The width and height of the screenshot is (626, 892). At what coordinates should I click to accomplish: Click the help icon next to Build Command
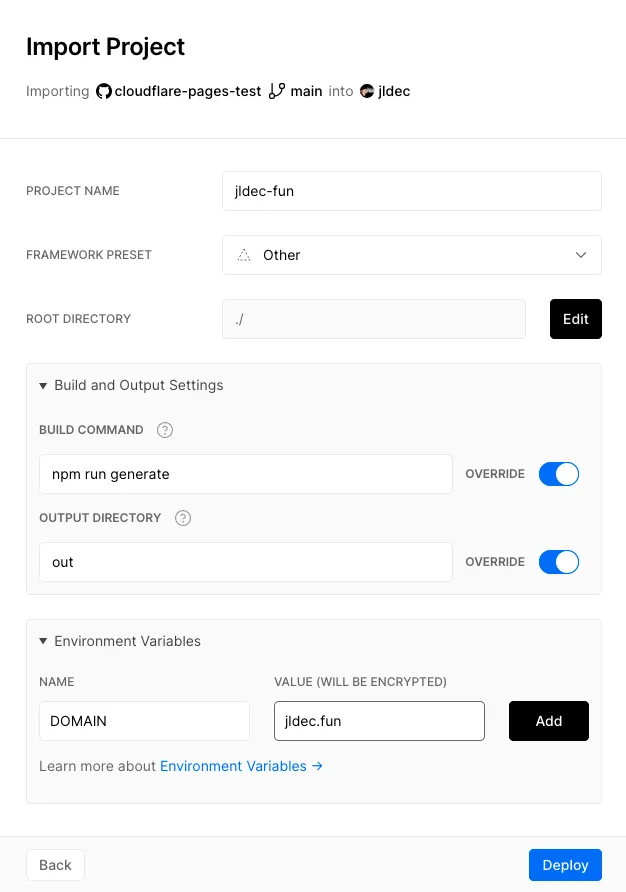[165, 430]
